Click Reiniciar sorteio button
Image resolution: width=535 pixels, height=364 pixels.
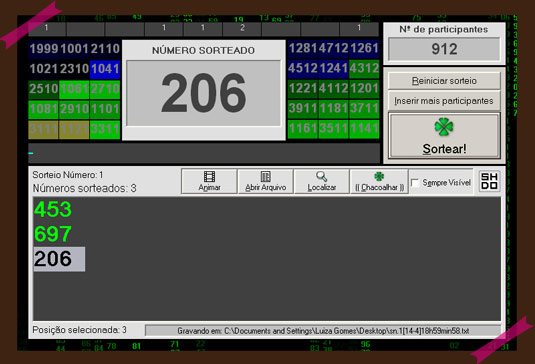pyautogui.click(x=444, y=81)
